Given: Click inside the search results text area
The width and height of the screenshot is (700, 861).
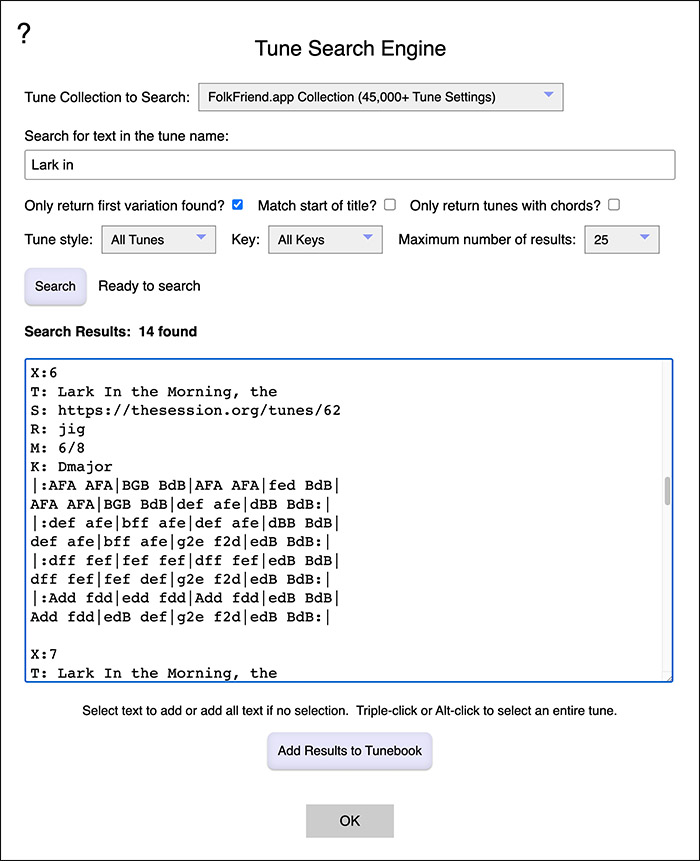Looking at the screenshot, I should point(346,520).
